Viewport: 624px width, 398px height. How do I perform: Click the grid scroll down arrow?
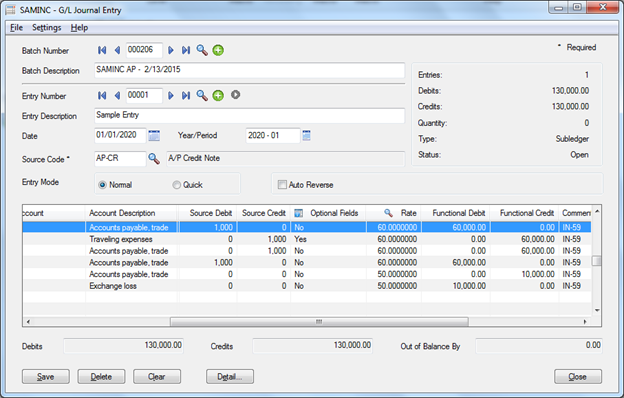coord(597,310)
